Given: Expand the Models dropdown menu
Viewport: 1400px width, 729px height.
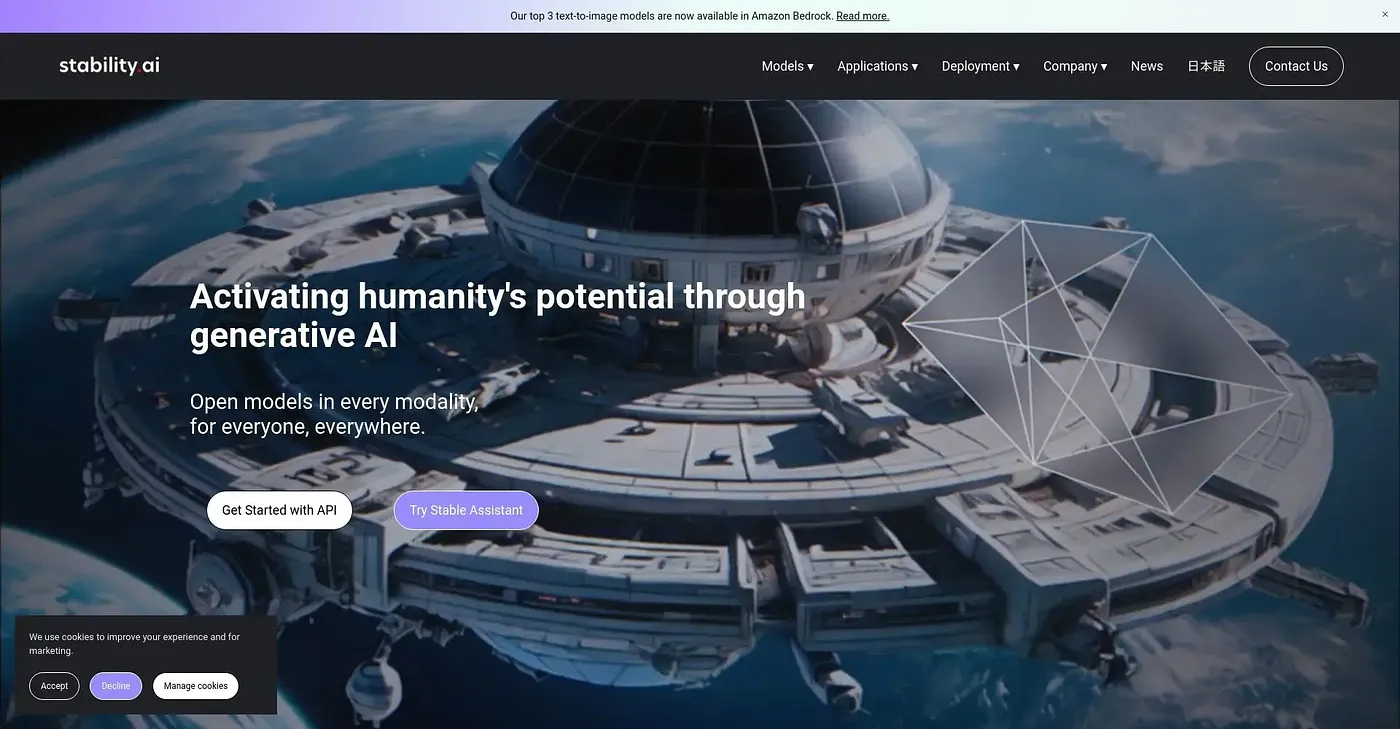Looking at the screenshot, I should pos(787,66).
